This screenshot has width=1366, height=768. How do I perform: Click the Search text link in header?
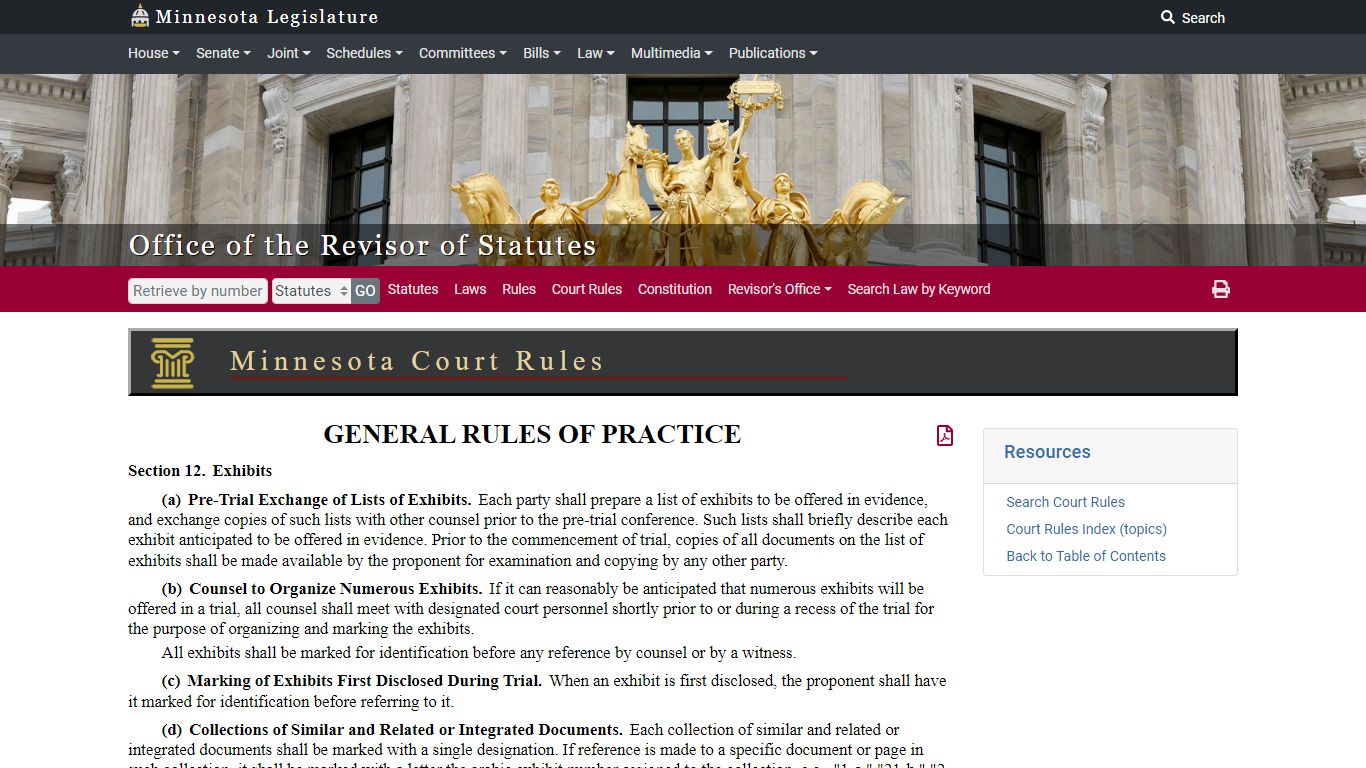tap(1203, 18)
